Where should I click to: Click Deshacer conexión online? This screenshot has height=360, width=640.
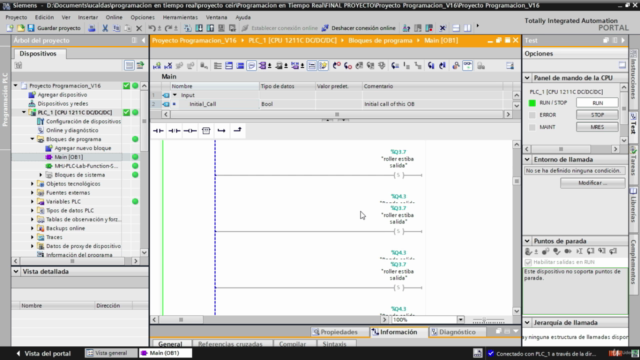359,28
